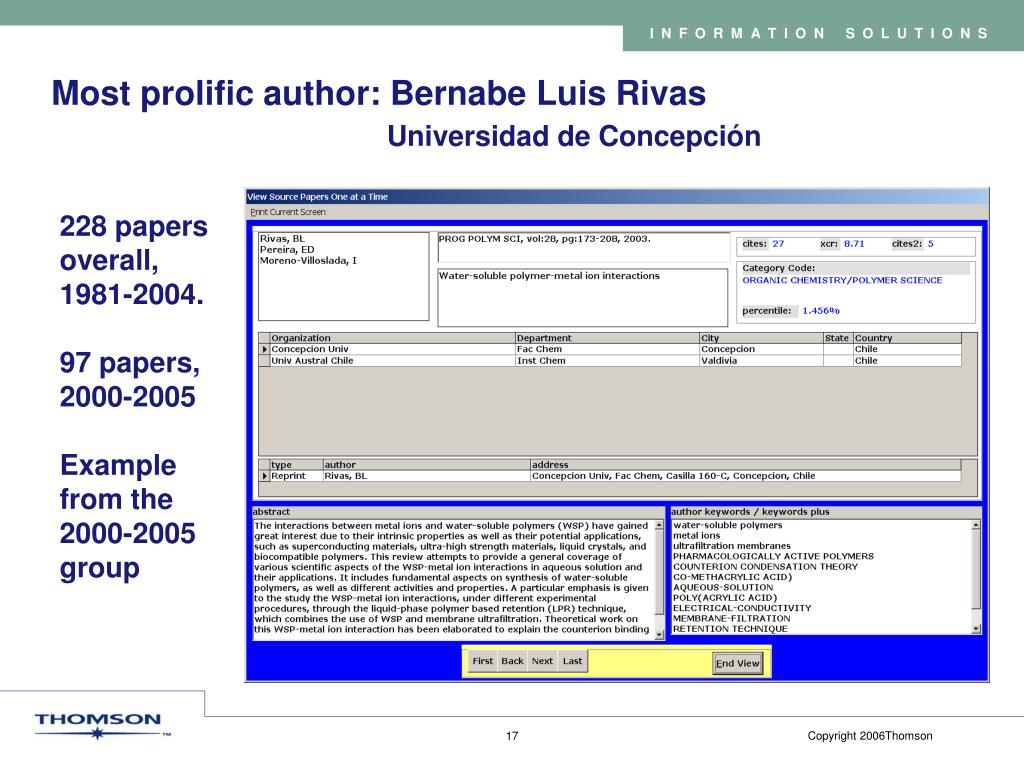Screen dimensions: 1024x768
Task: Select keyword 'metal ions'
Action: pyautogui.click(x=696, y=536)
